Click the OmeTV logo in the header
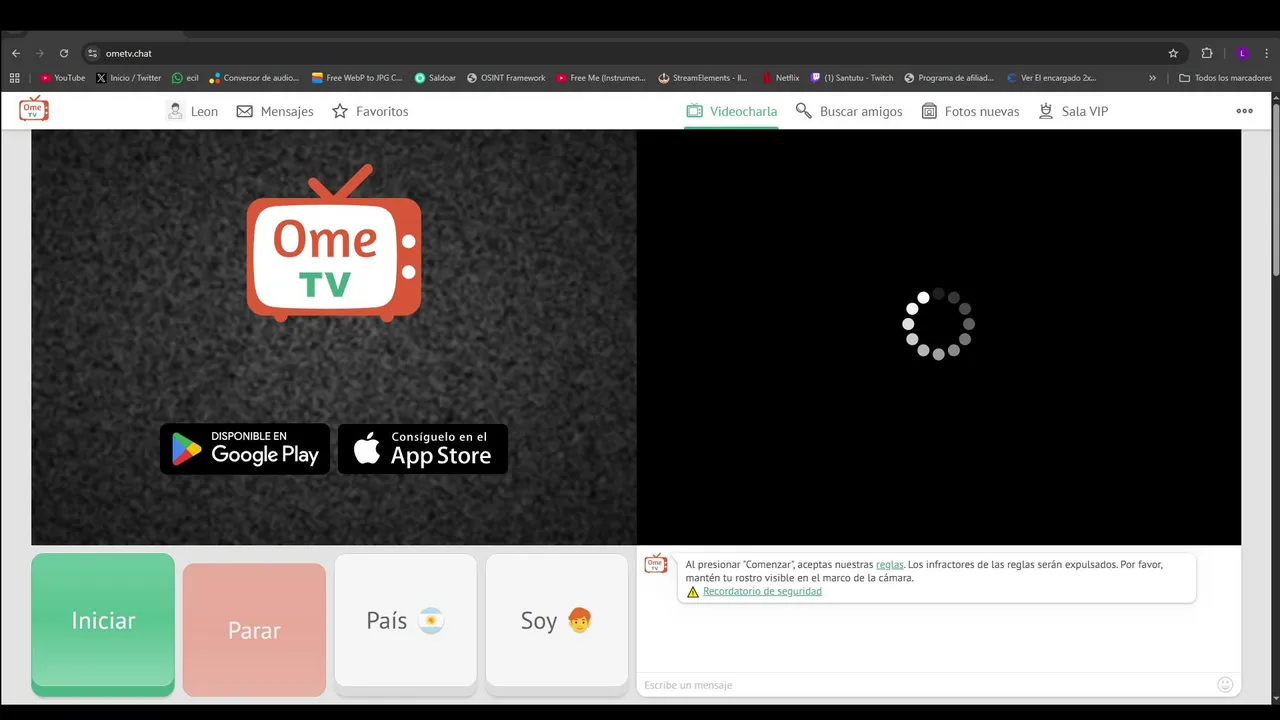This screenshot has width=1280, height=720. tap(34, 110)
